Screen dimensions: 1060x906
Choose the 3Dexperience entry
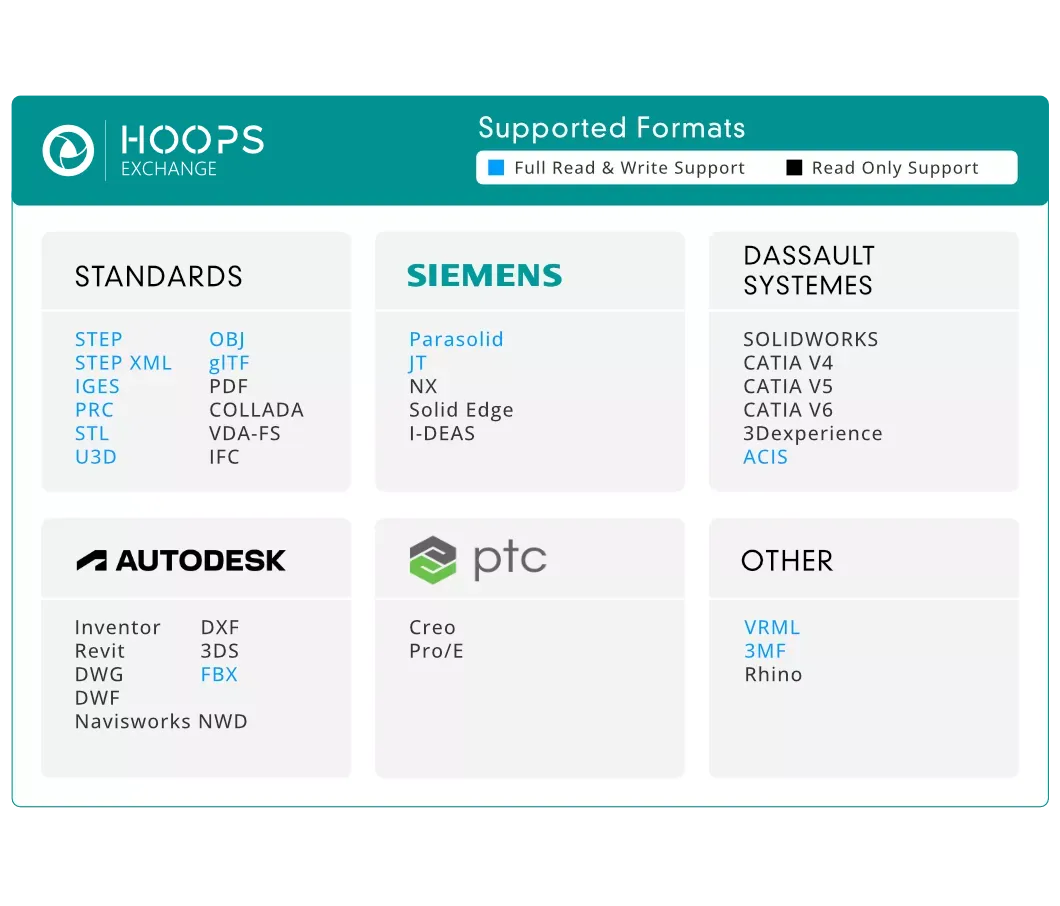click(813, 434)
